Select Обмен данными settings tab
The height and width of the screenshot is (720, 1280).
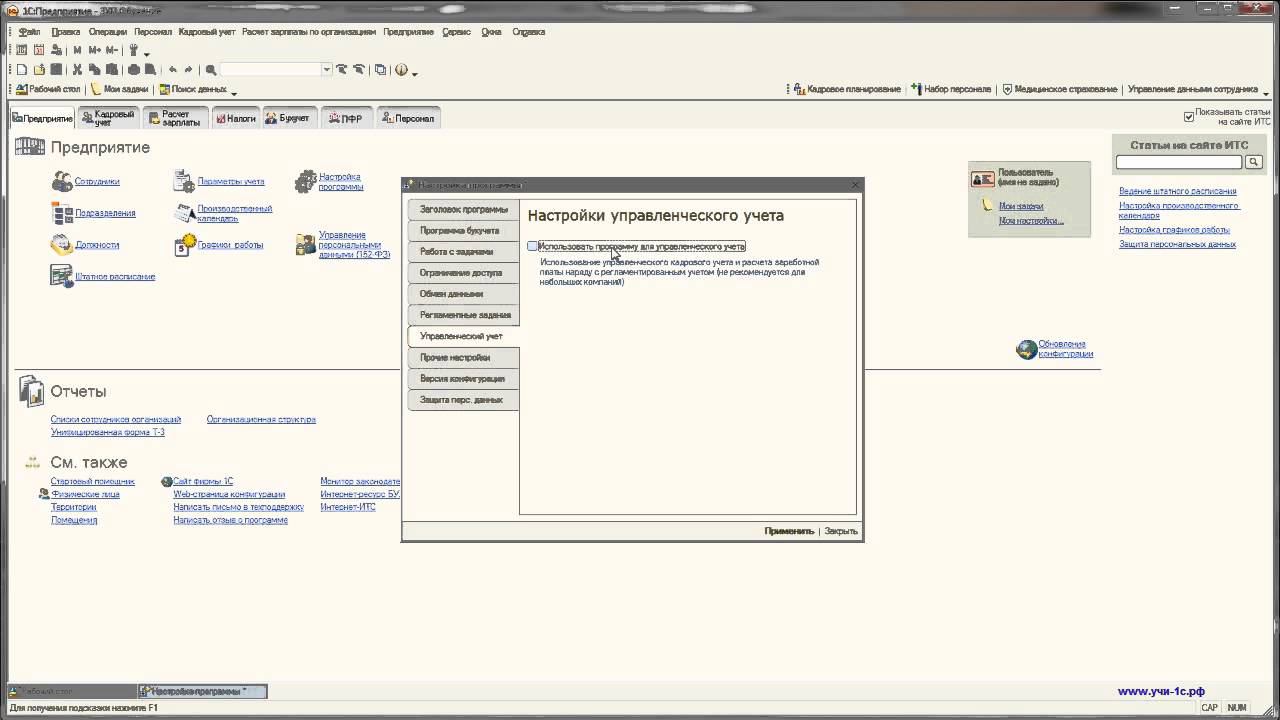463,294
